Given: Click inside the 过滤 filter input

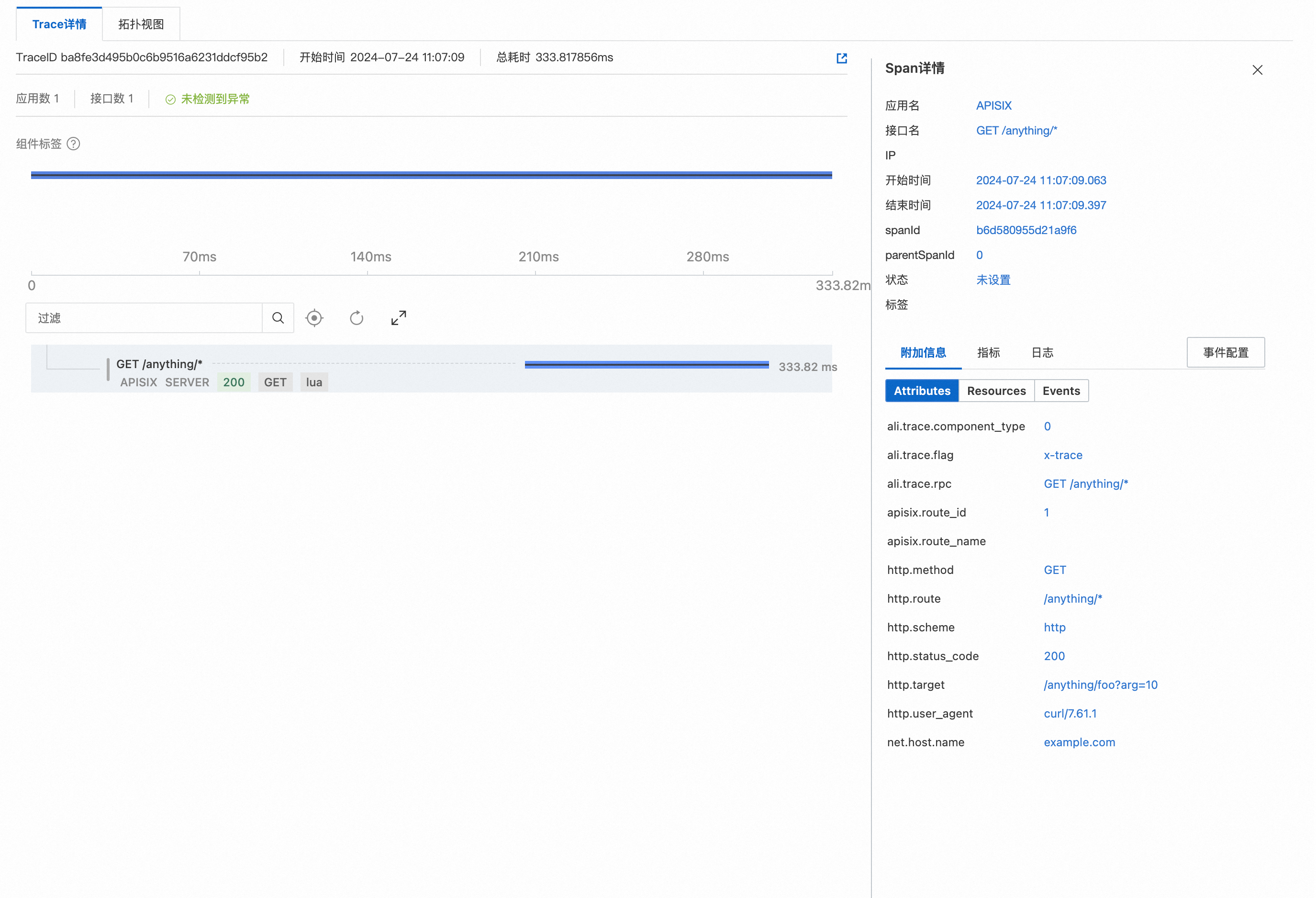Looking at the screenshot, I should coord(142,318).
